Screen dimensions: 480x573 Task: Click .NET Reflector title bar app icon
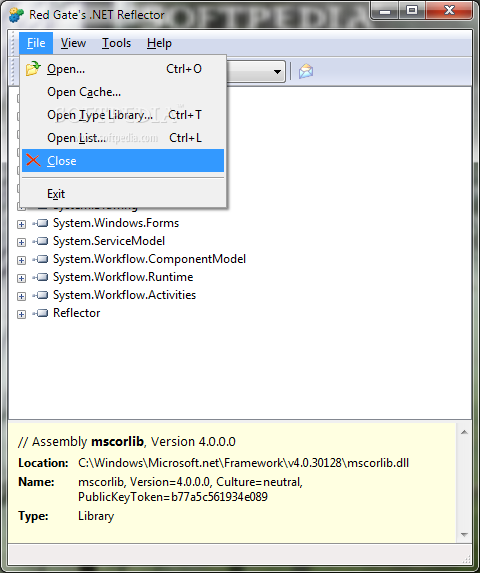(16, 15)
